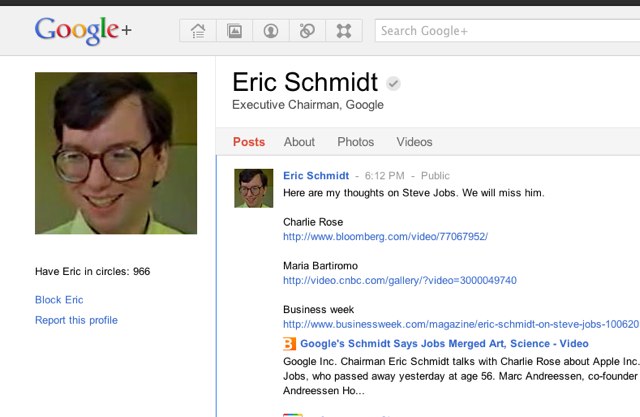The width and height of the screenshot is (640, 417).
Task: Switch to the About tab
Action: pos(299,142)
